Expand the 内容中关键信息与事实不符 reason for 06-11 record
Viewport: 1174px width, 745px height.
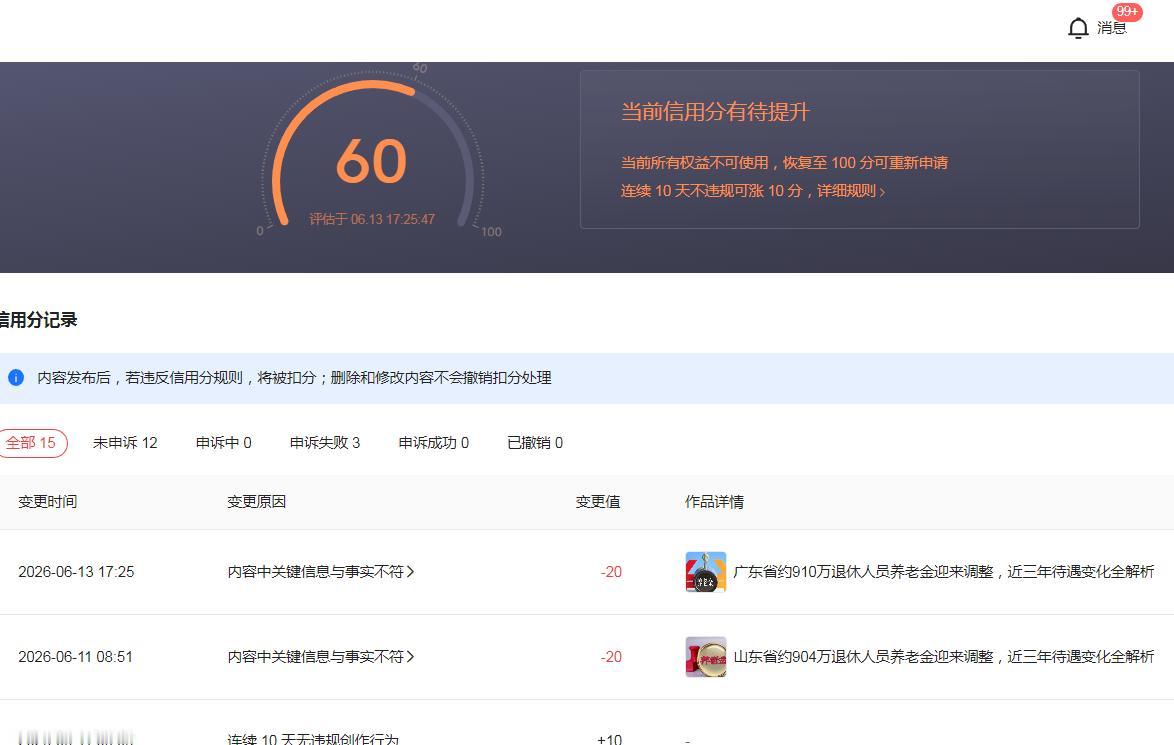click(x=320, y=657)
